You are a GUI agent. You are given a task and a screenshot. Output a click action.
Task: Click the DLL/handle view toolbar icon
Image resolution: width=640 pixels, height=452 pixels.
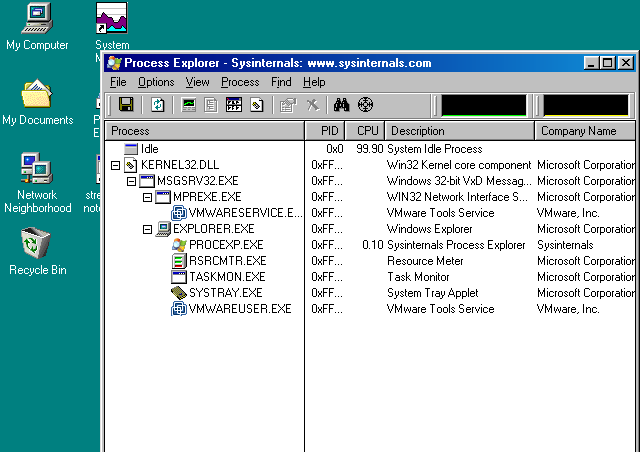click(x=257, y=105)
